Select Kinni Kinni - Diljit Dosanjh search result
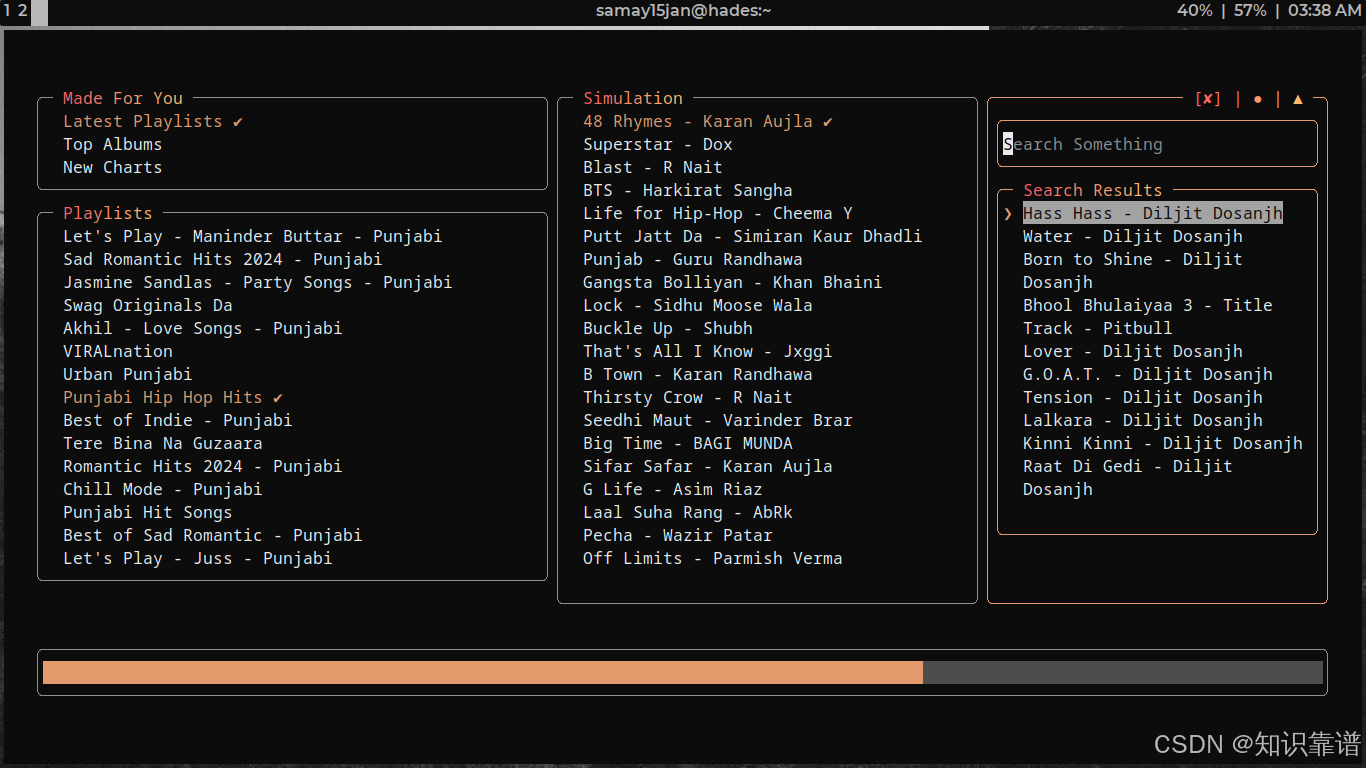This screenshot has width=1366, height=768. (x=1163, y=443)
